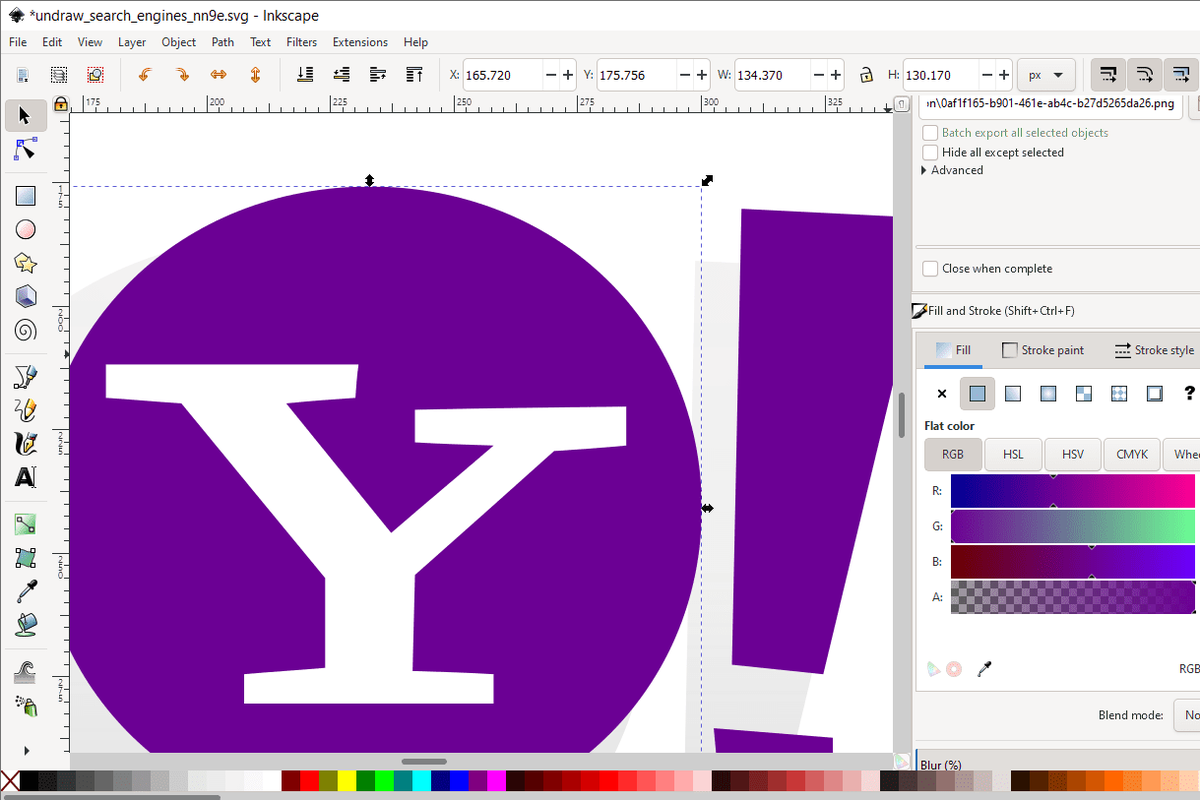Switch color mode to HSL

pyautogui.click(x=1013, y=454)
